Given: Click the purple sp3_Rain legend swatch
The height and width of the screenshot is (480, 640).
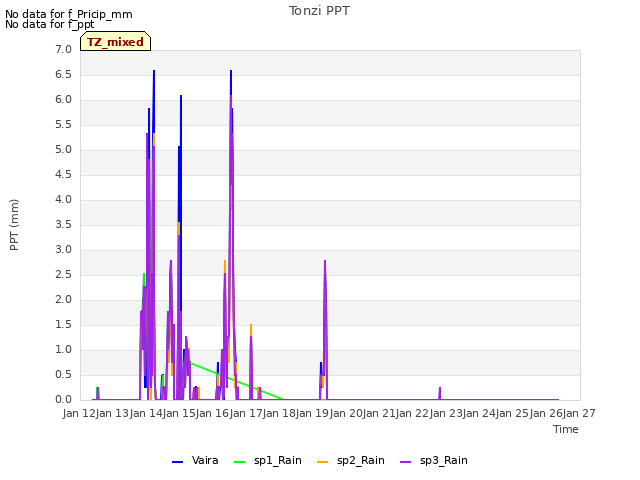Looking at the screenshot, I should 405,462.
